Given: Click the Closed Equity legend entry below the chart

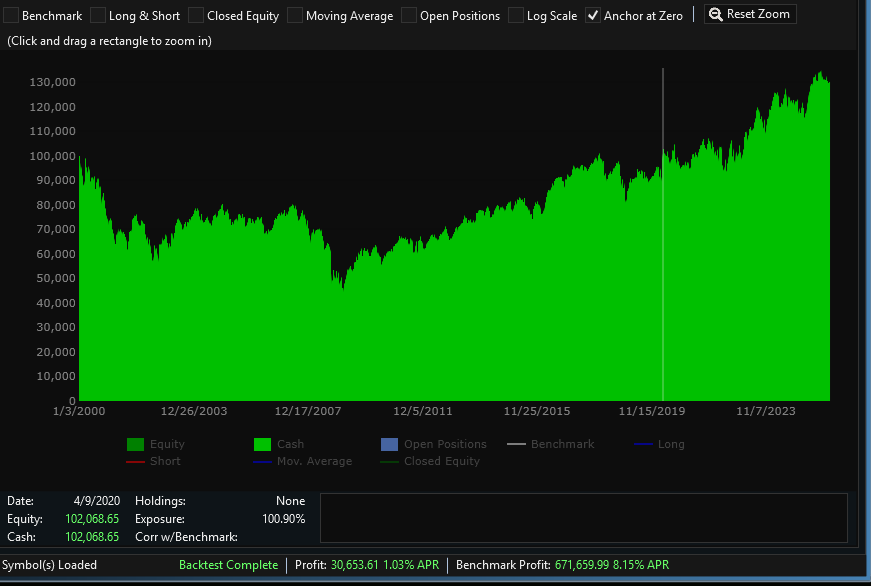Looking at the screenshot, I should coord(441,462).
